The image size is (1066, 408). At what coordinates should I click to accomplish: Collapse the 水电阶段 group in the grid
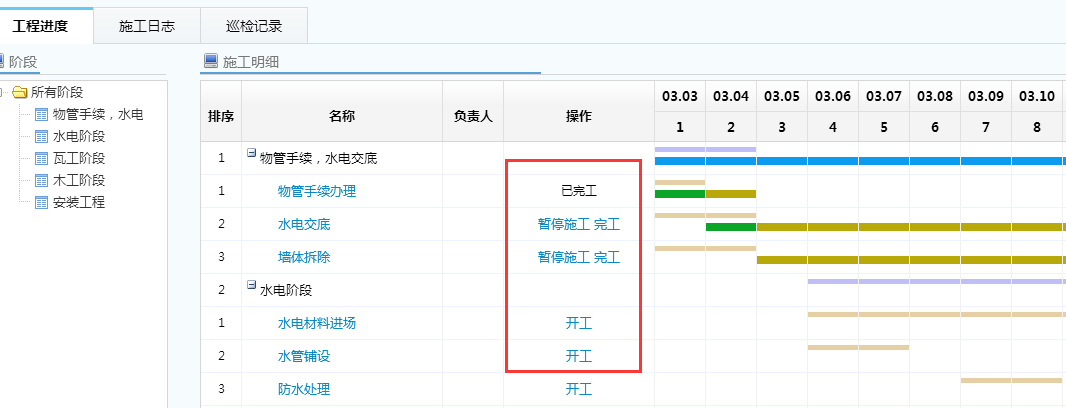(x=252, y=286)
